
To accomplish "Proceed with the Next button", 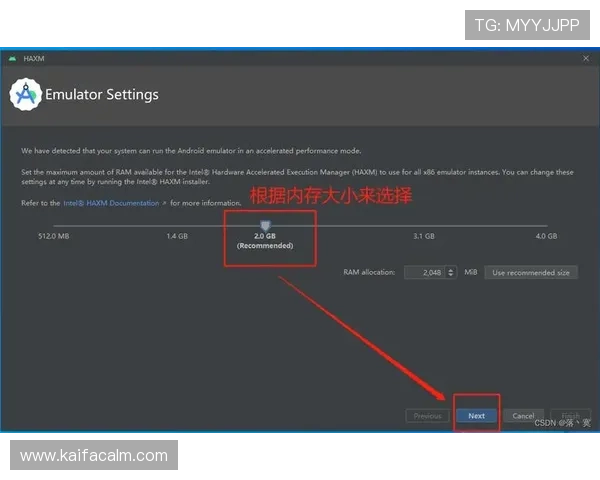I will click(476, 416).
